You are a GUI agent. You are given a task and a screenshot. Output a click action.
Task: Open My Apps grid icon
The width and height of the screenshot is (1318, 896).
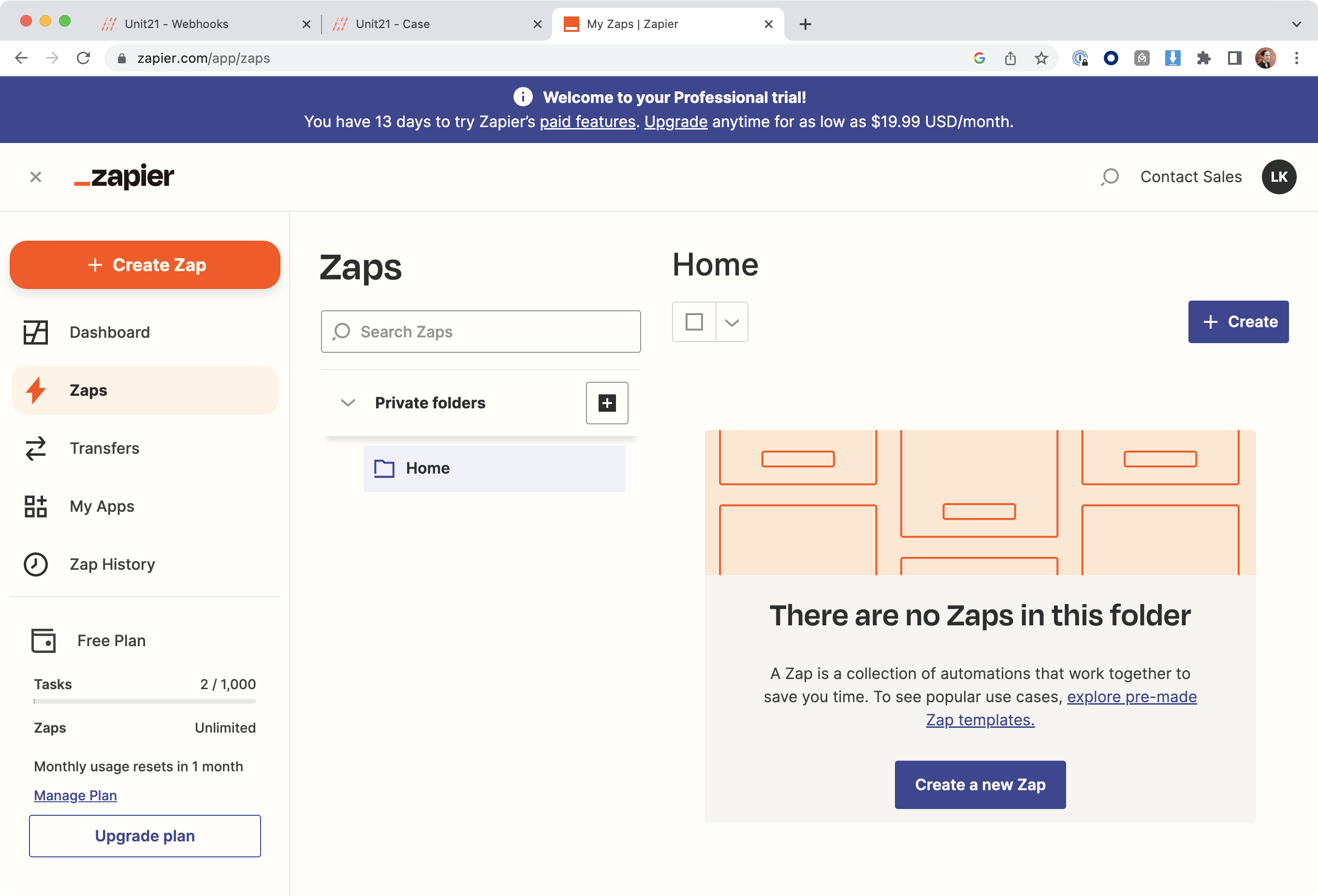tap(35, 506)
